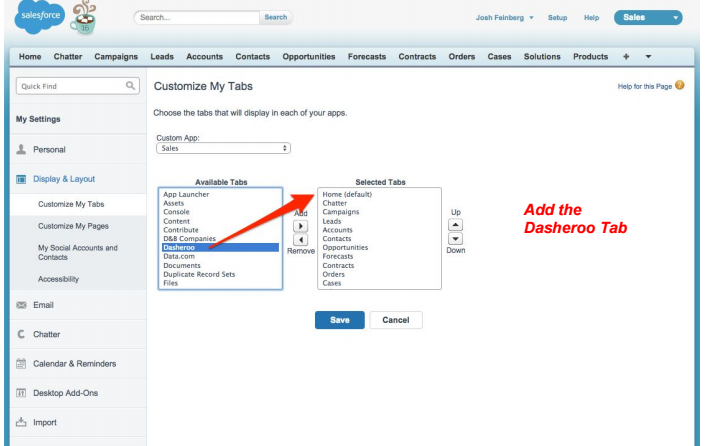
Task: Select Data.com in Available Tabs
Action: tap(179, 257)
